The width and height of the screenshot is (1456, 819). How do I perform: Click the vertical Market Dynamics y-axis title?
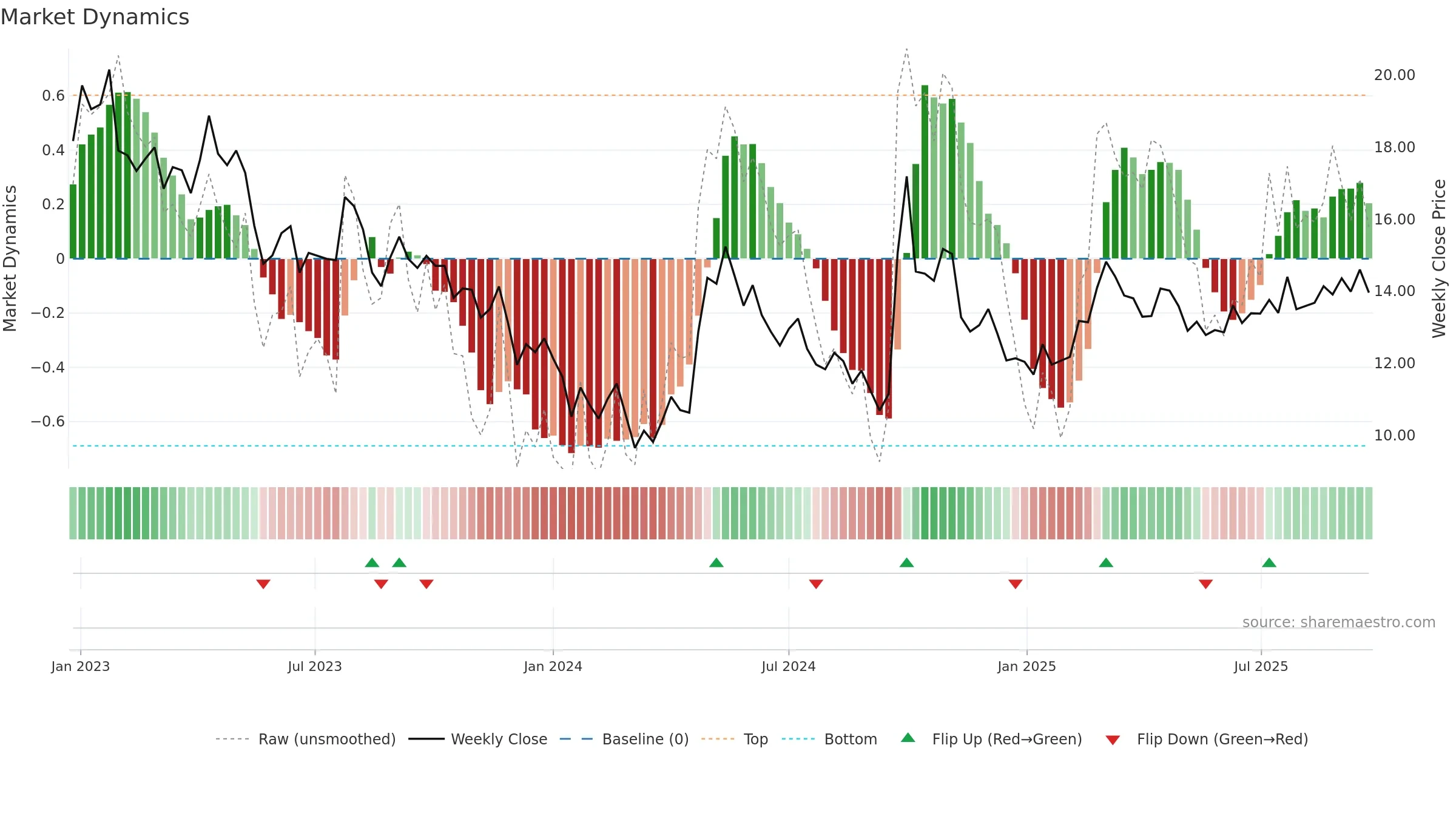(10, 258)
